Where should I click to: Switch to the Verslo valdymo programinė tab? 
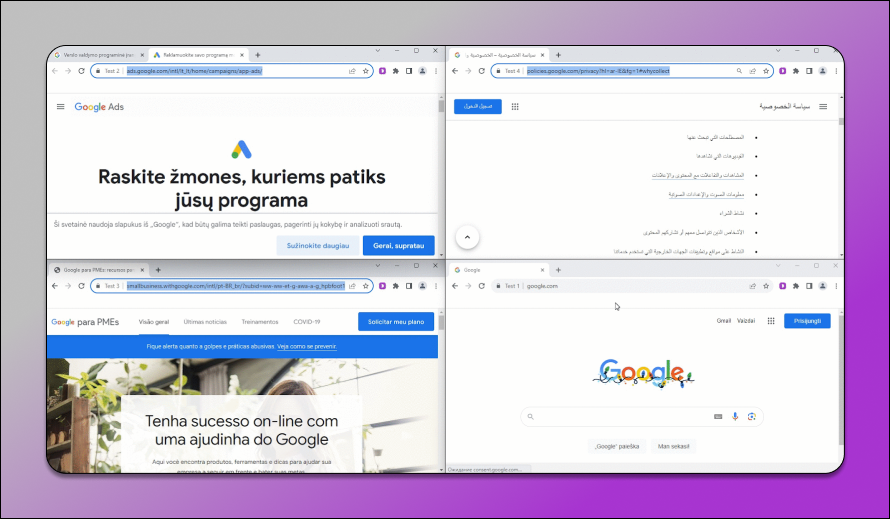pos(98,55)
